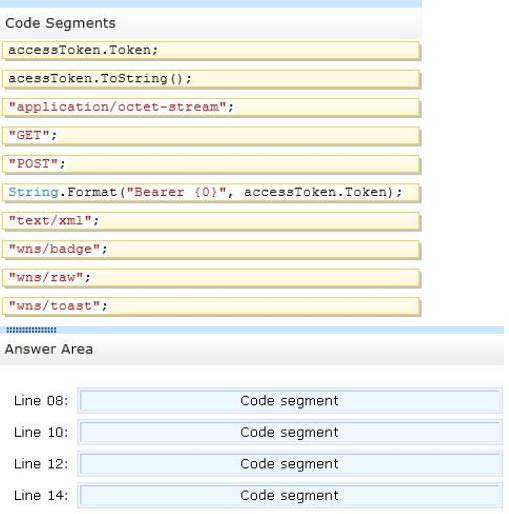Choose the "text/xml"; code segment

click(211, 221)
